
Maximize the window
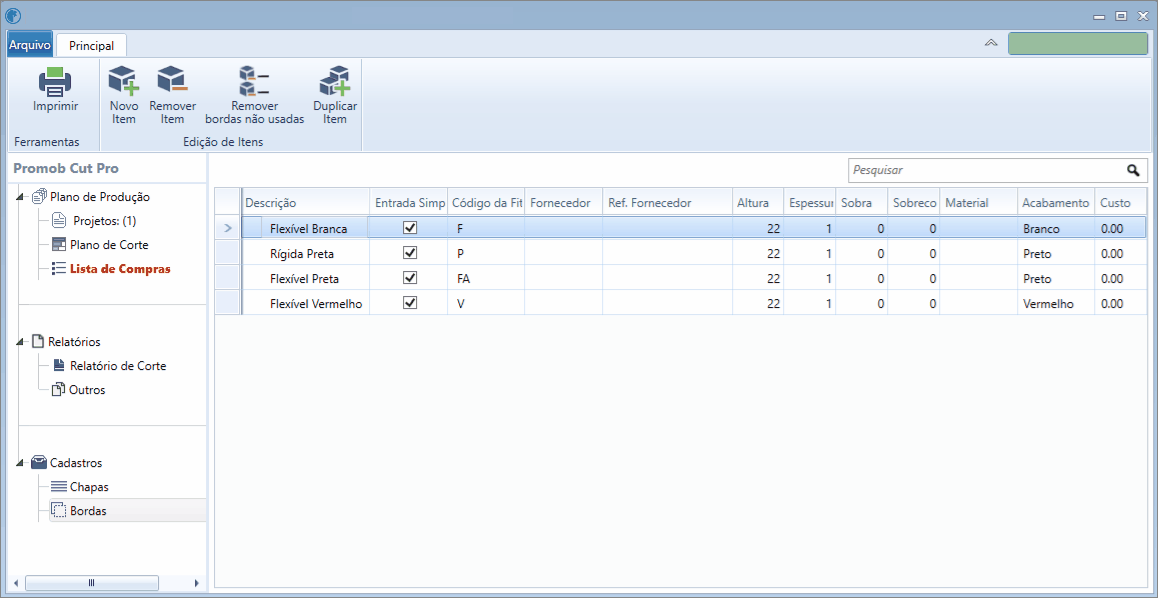pos(1121,16)
